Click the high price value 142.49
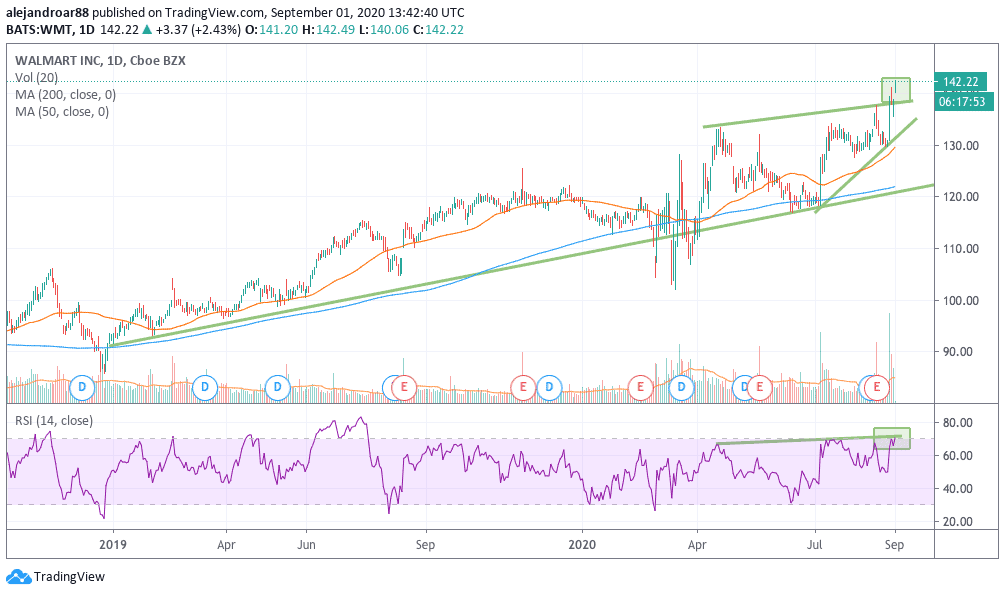1005x595 pixels. click(335, 29)
